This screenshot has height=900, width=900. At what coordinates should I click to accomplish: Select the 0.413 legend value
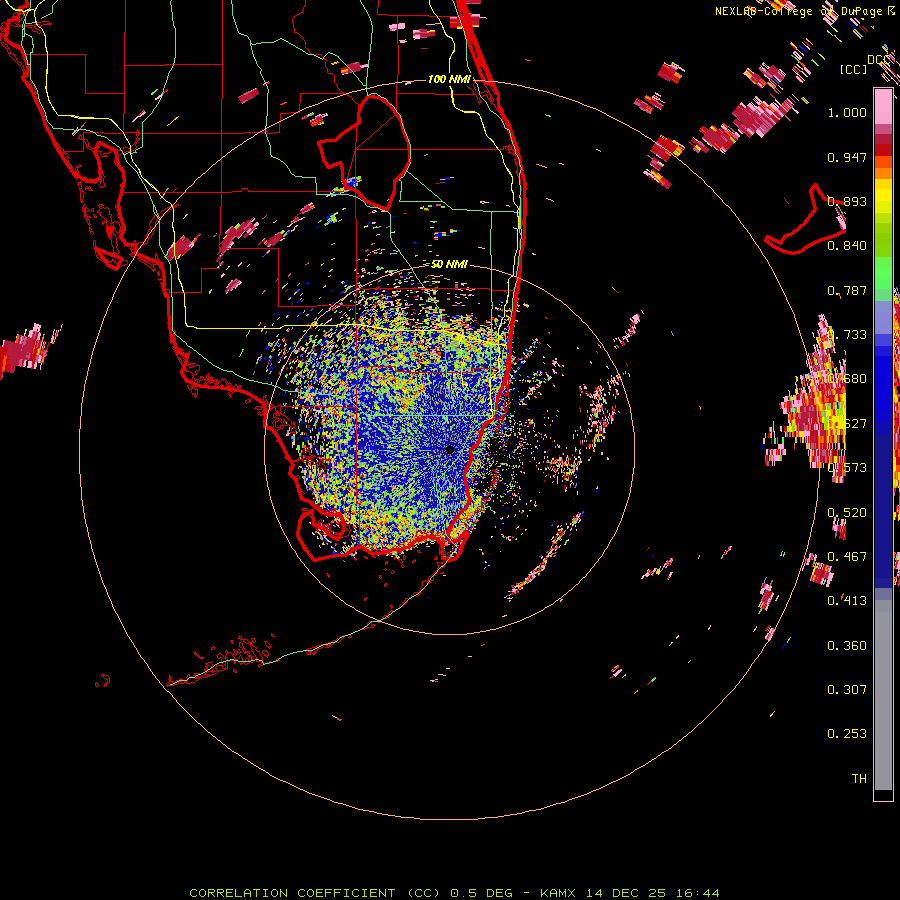(847, 601)
